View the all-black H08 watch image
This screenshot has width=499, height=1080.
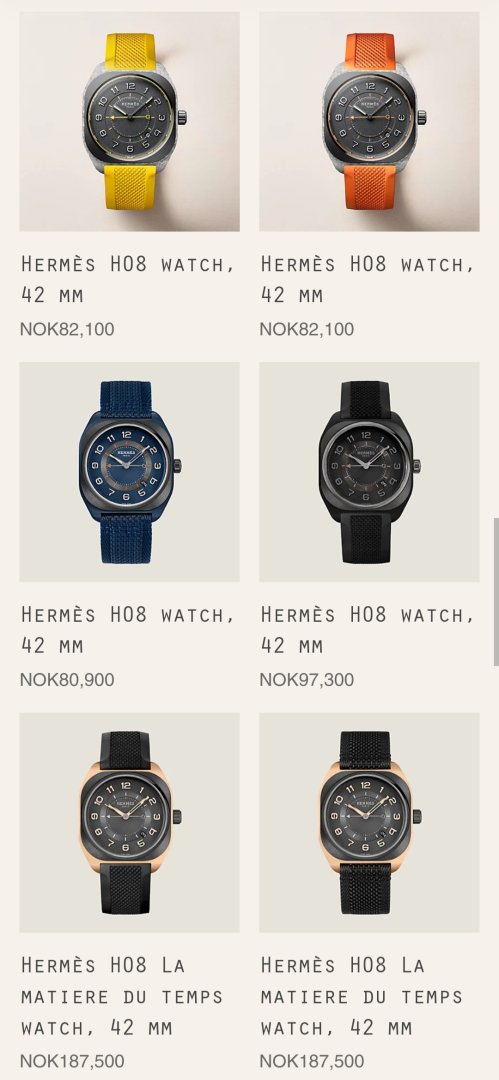369,472
